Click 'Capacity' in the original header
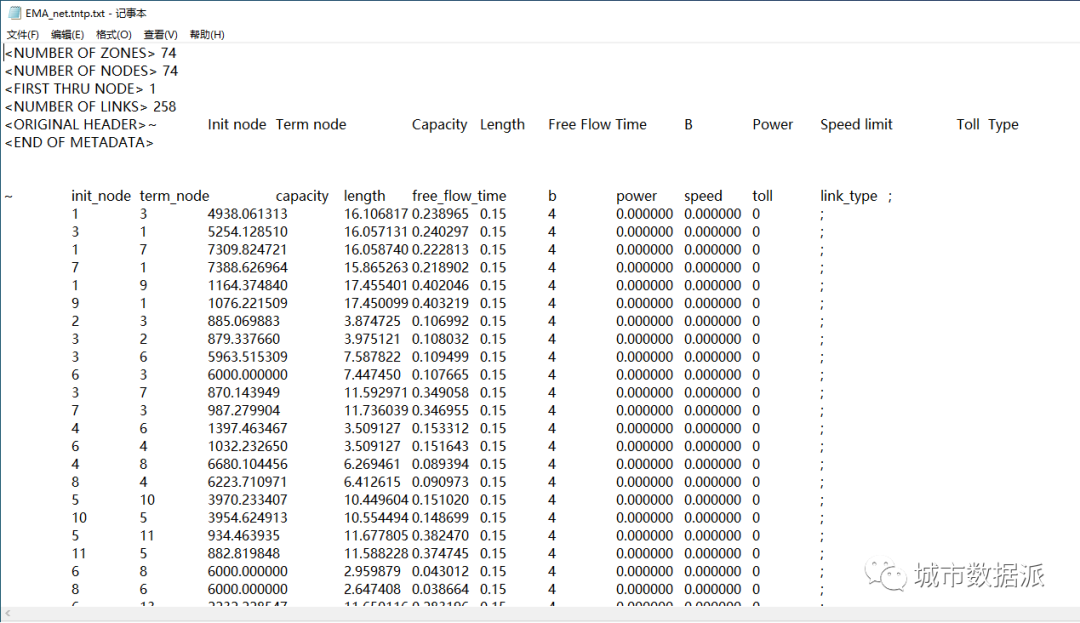 tap(439, 125)
